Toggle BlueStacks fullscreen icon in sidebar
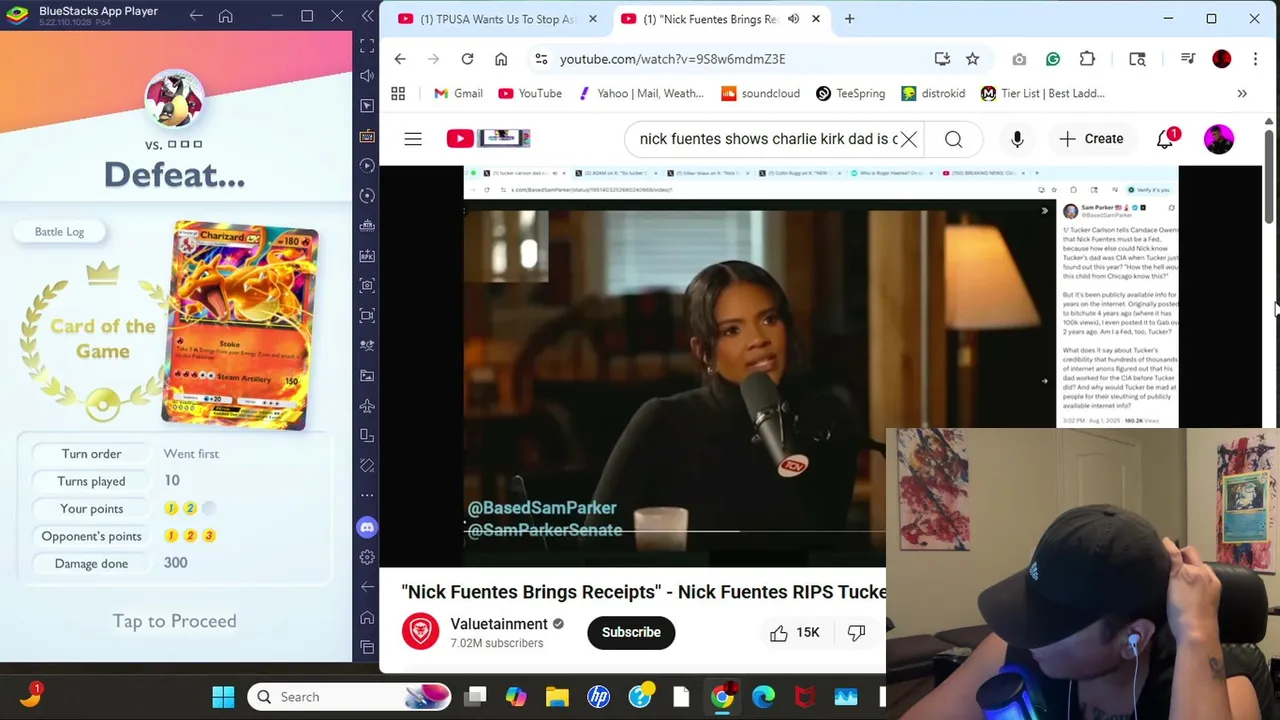Viewport: 1280px width, 720px height. [367, 46]
